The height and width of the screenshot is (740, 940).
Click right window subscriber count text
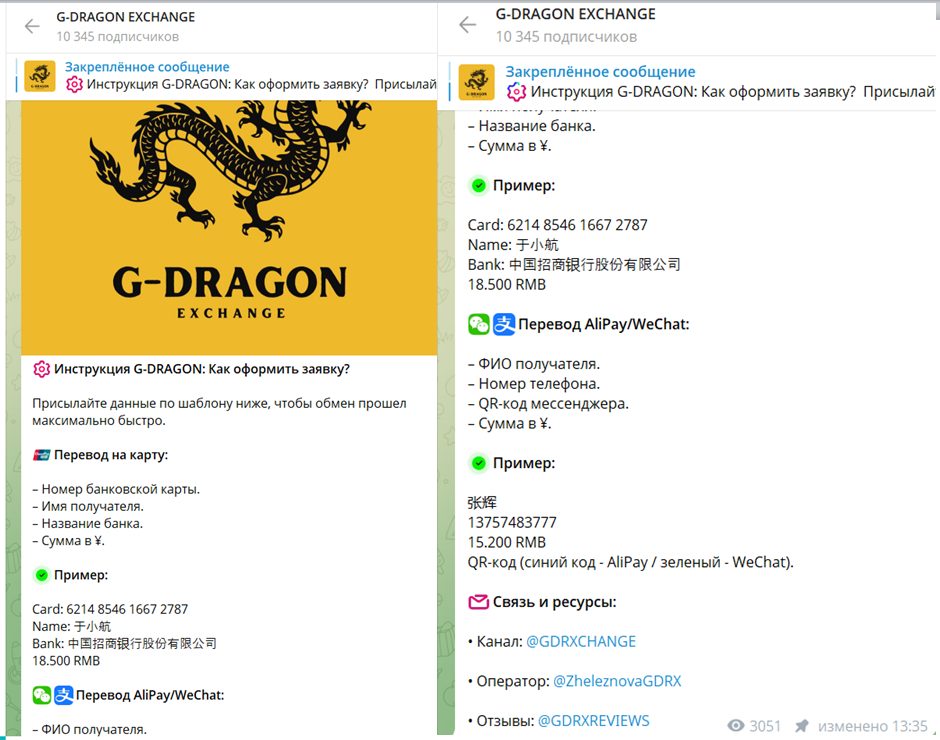[x=567, y=37]
